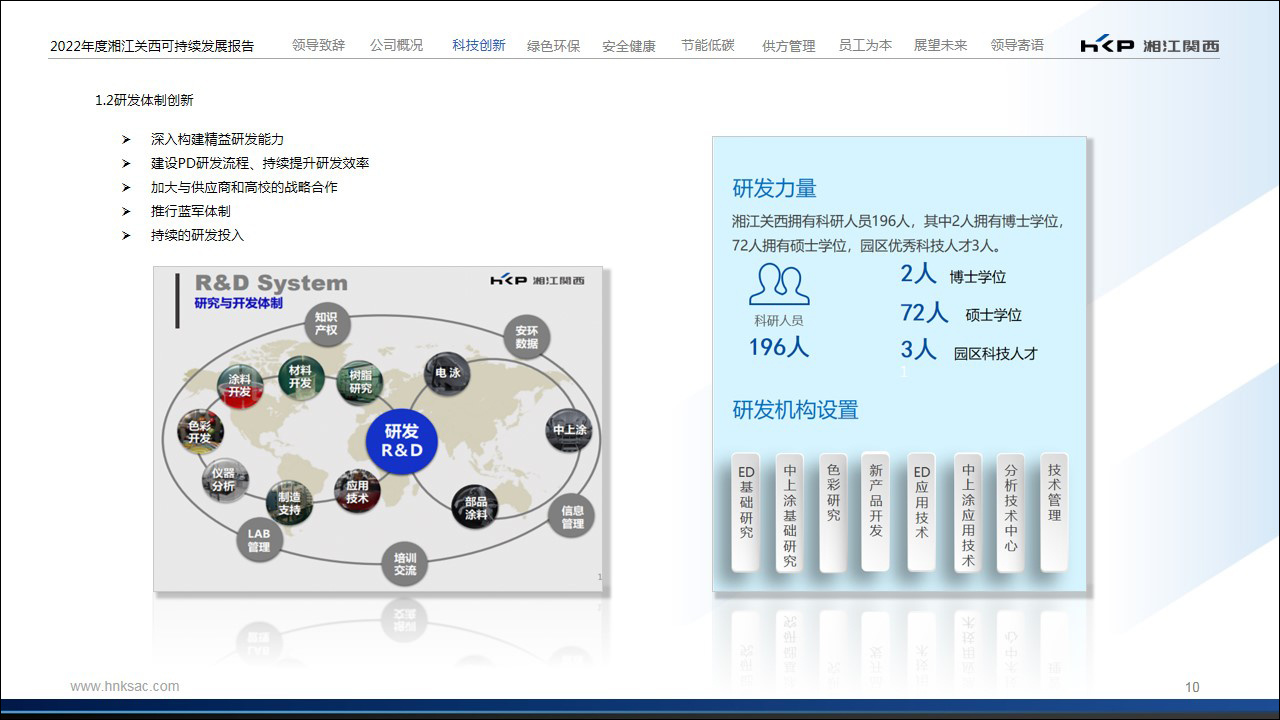Click the 研究与开发体制 subtitle
Viewport: 1280px width, 720px height.
[239, 302]
